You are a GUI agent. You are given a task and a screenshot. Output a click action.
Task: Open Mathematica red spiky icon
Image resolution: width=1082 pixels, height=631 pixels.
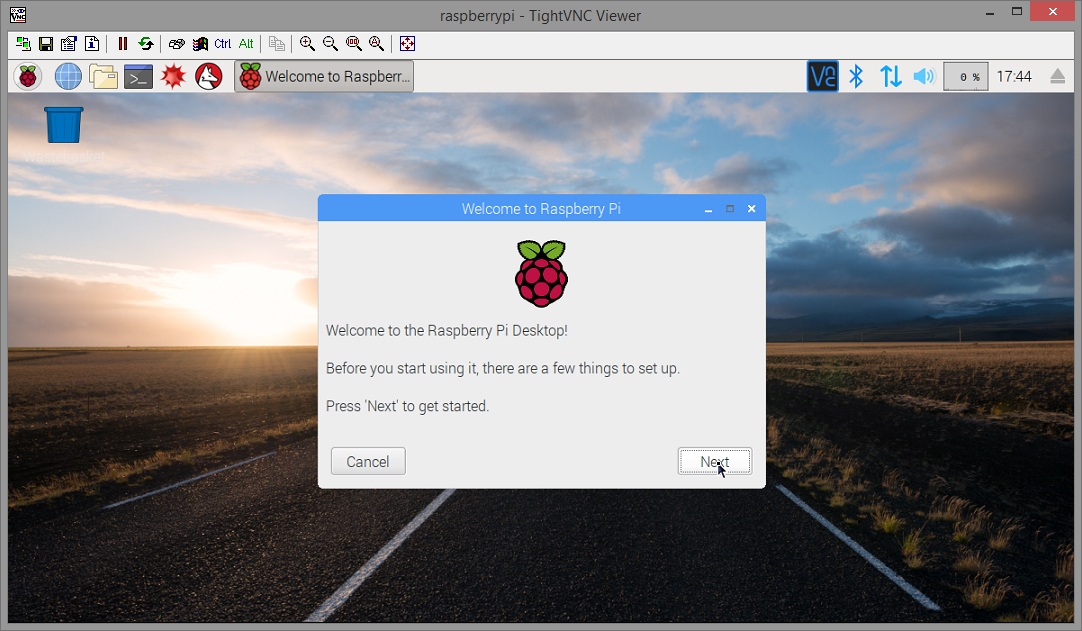tap(173, 77)
